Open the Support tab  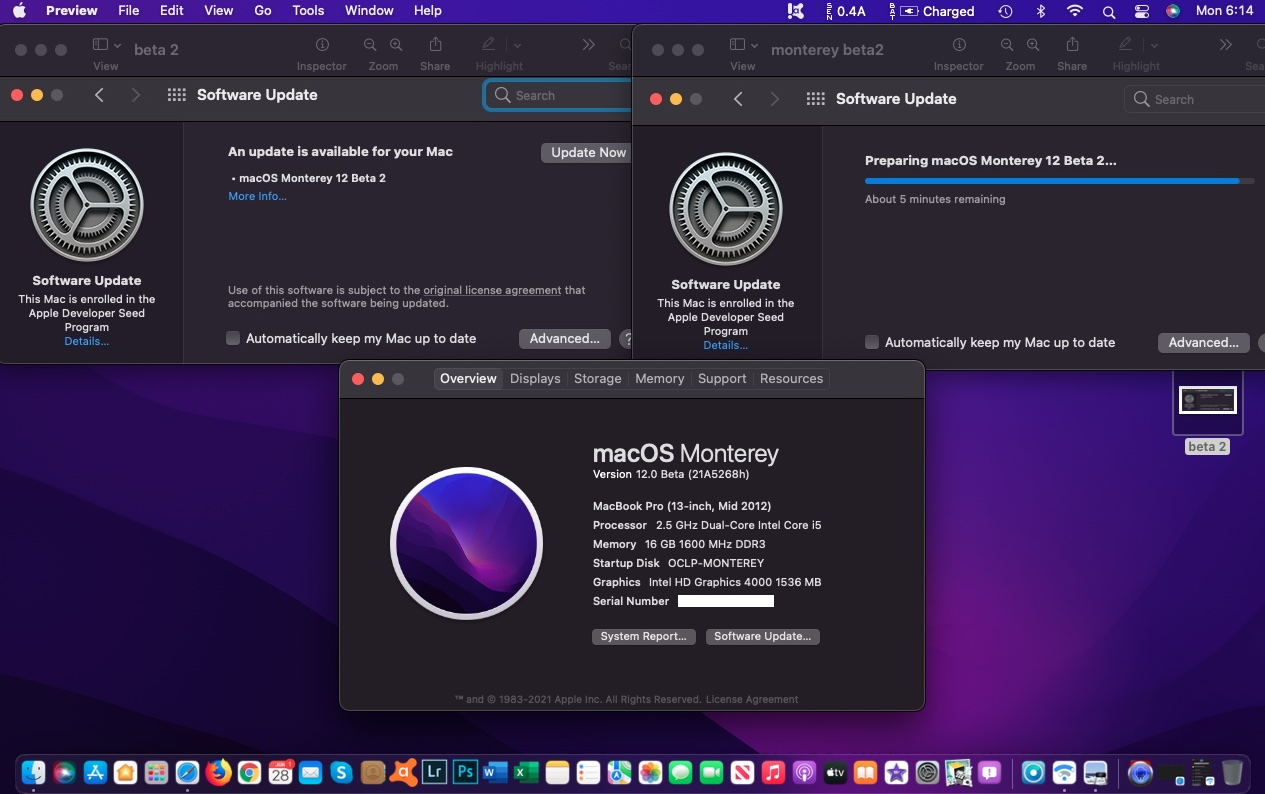(722, 379)
